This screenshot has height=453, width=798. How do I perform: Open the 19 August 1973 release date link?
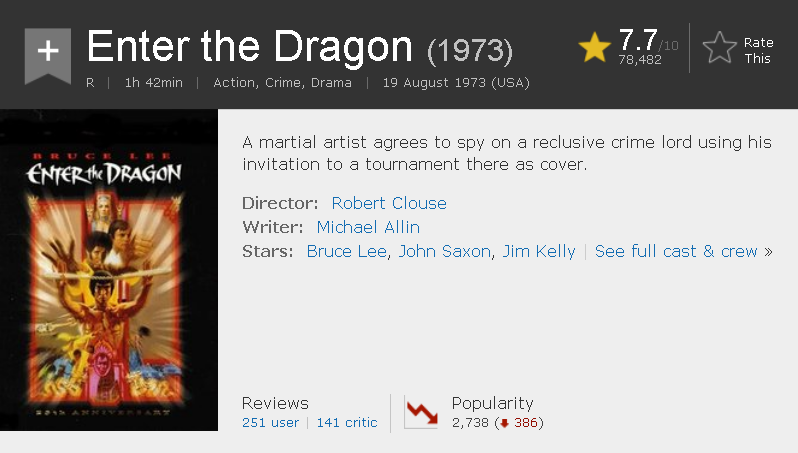456,82
